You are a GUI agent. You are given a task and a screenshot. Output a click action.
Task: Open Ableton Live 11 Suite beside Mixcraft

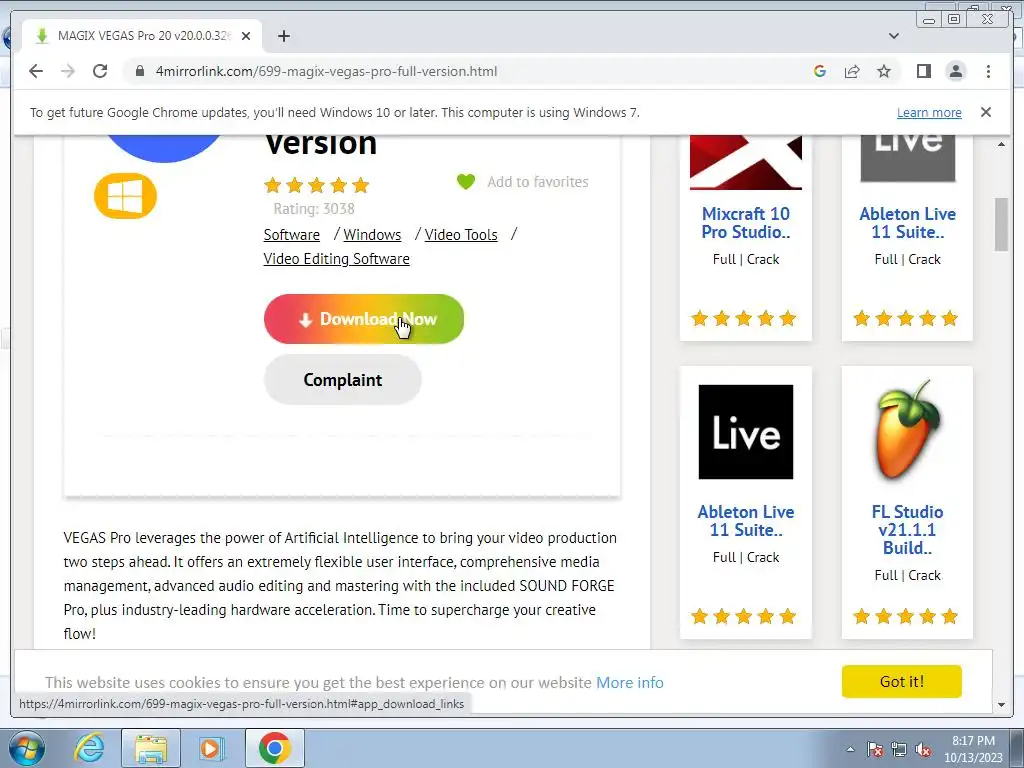(907, 223)
